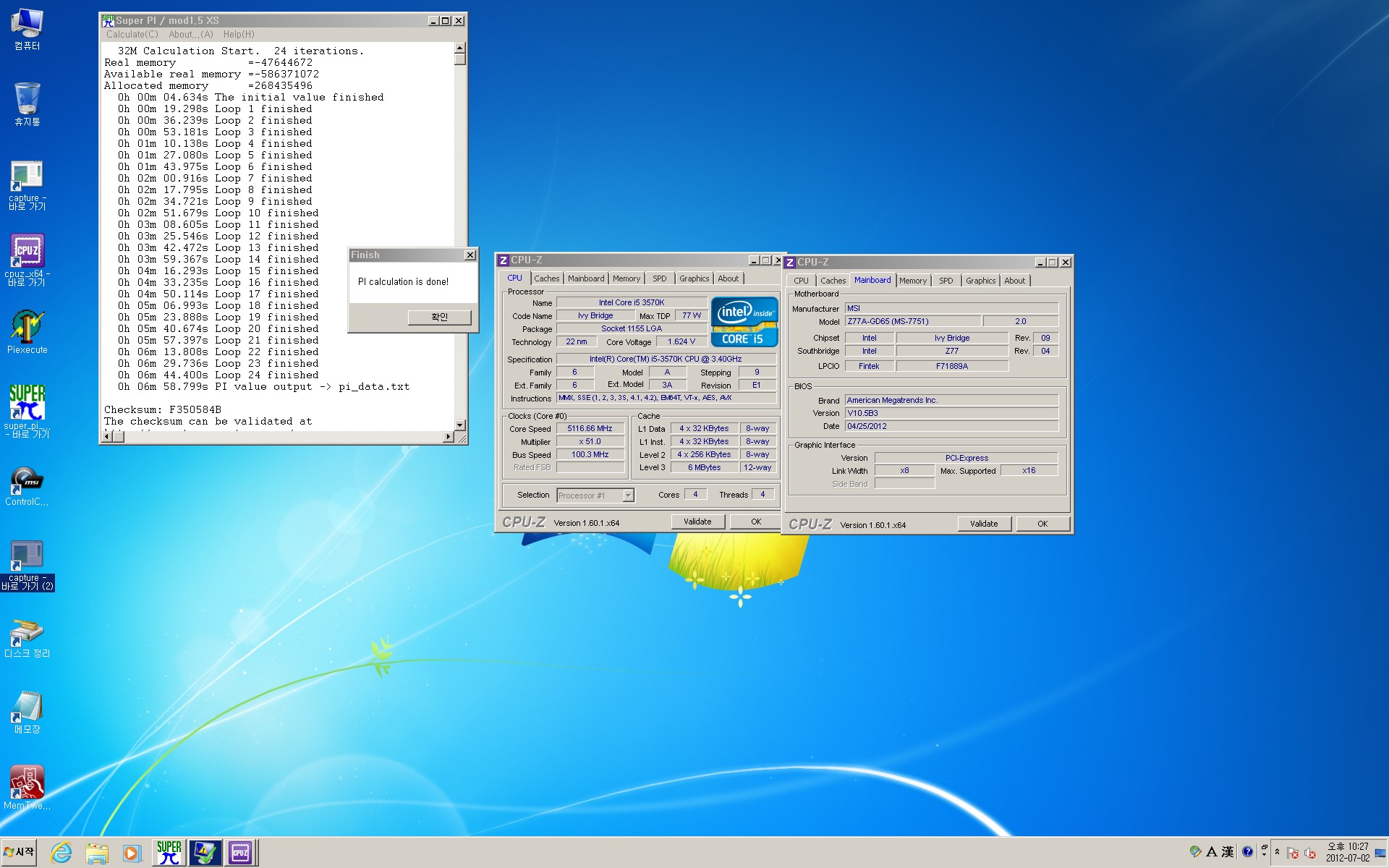Select the cpuz_x64 desktop shortcut
This screenshot has width=1389, height=868.
pyautogui.click(x=27, y=260)
